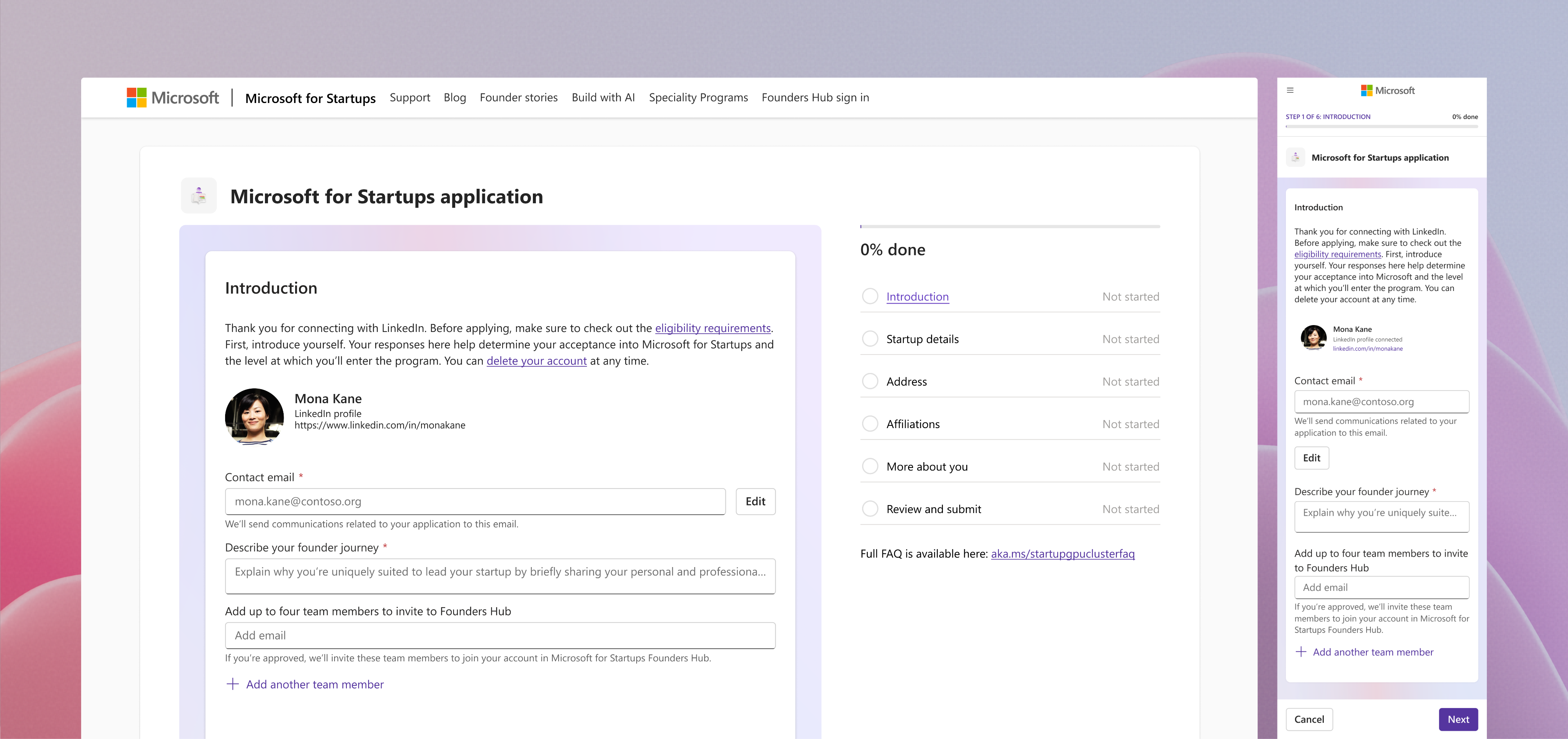
Task: Click Founders Hub sign in
Action: pyautogui.click(x=815, y=97)
